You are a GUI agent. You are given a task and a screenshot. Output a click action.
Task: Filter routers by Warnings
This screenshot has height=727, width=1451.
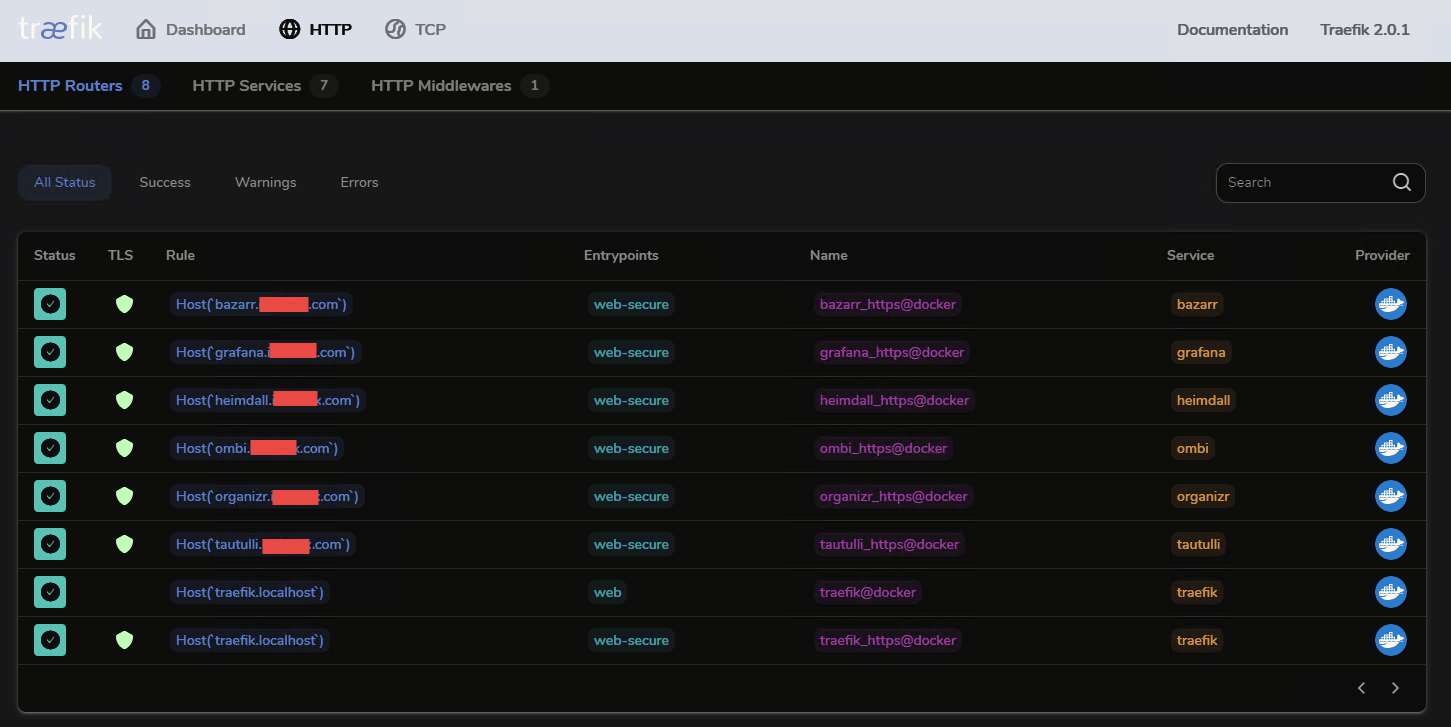pos(266,182)
